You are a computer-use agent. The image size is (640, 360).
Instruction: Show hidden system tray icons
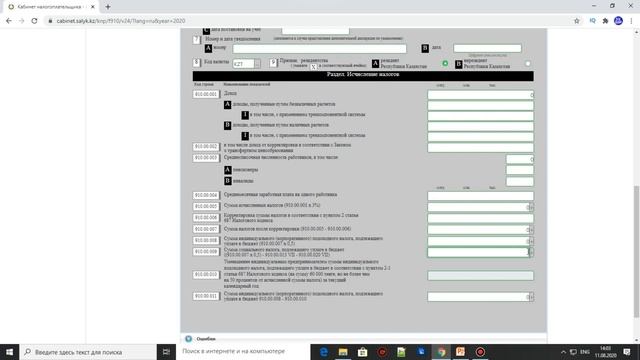point(563,352)
